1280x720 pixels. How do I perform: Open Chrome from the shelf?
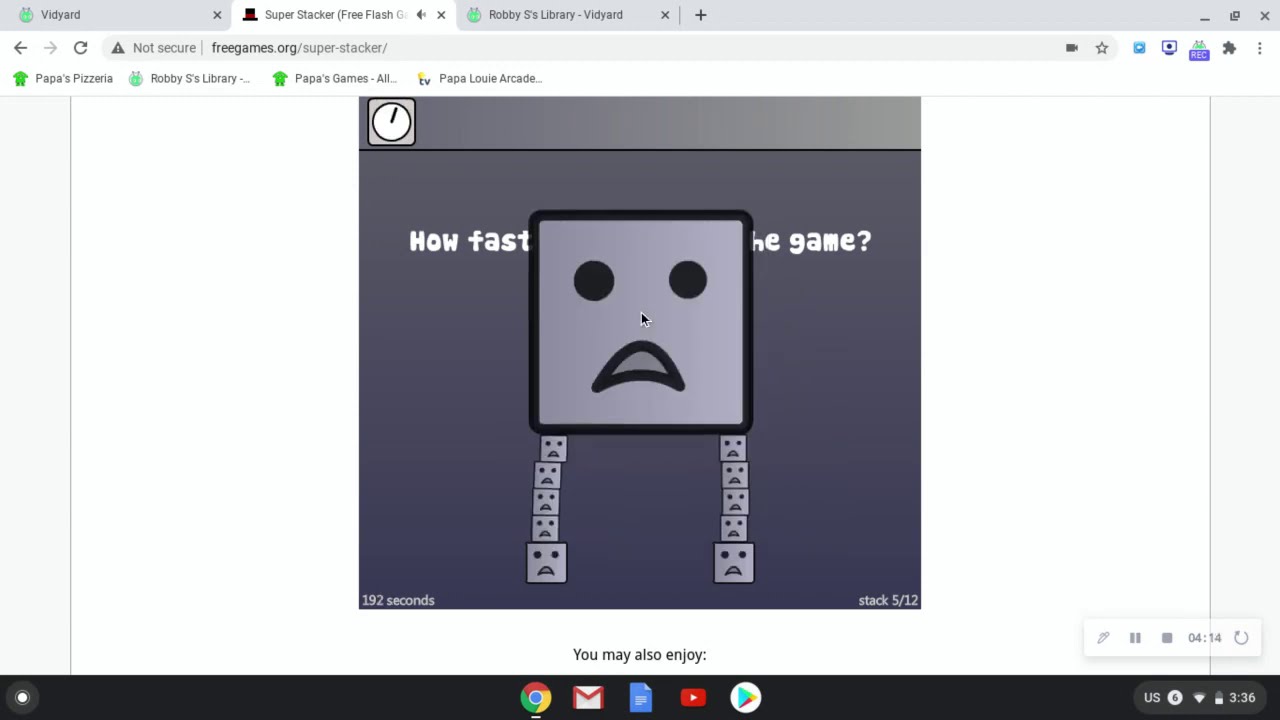tap(536, 698)
